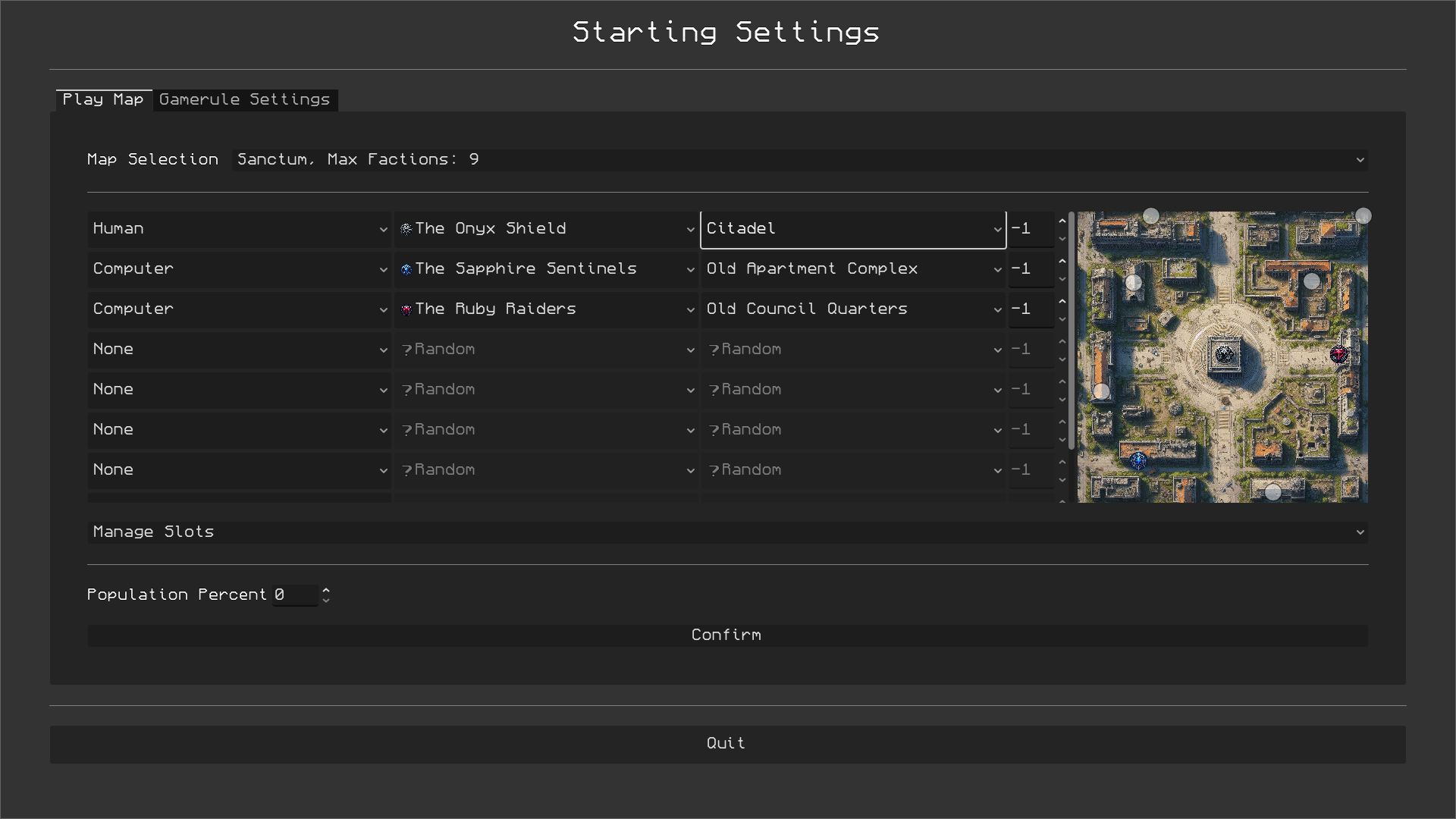Click the Quit button
Image resolution: width=1456 pixels, height=819 pixels.
point(726,744)
